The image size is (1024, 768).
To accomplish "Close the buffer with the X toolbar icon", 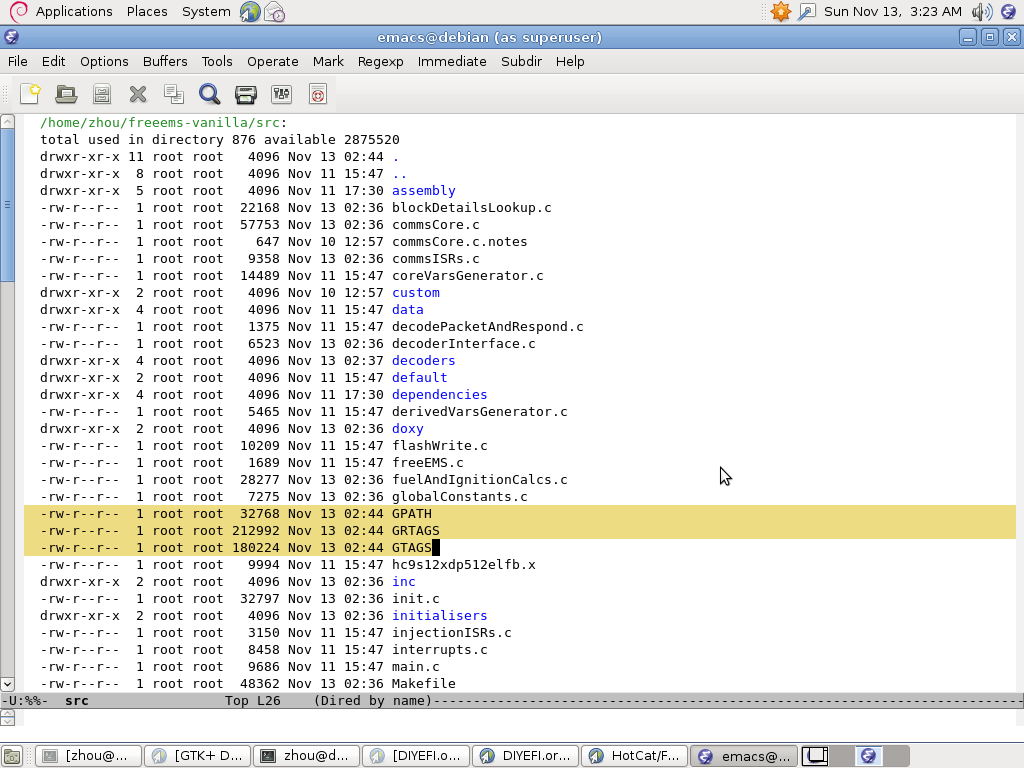I will (x=138, y=94).
